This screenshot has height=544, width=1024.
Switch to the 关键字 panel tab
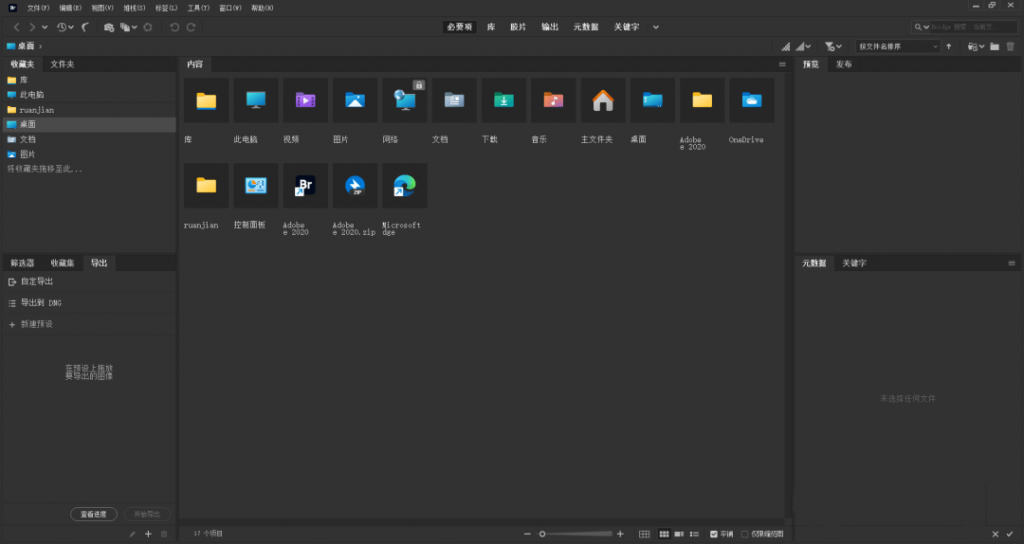[854, 263]
